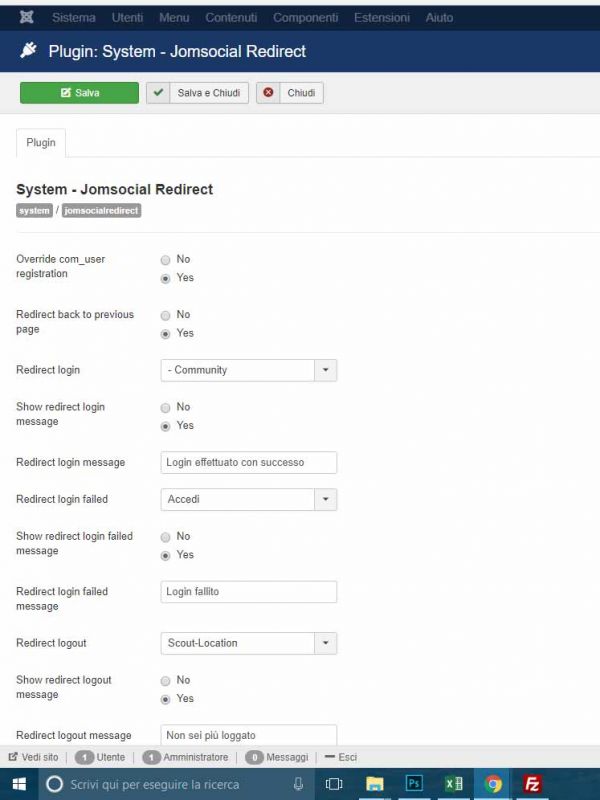The image size is (600, 800).
Task: Open Task View in the taskbar
Action: (x=334, y=784)
